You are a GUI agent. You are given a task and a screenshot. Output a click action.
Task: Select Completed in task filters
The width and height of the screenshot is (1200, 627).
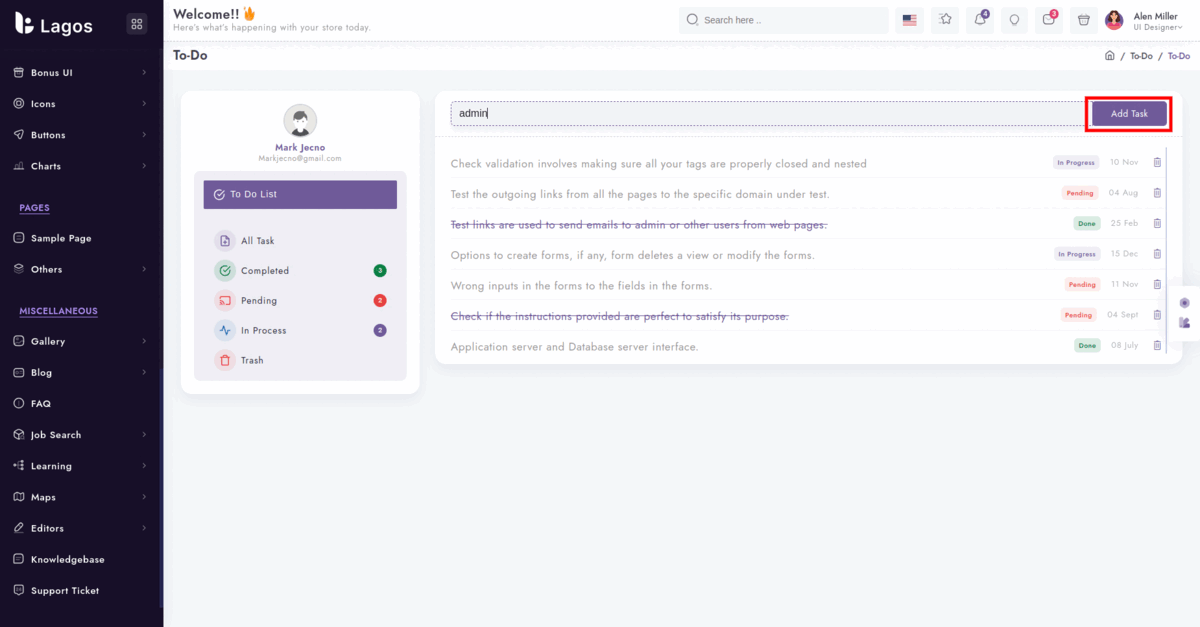[x=265, y=271]
